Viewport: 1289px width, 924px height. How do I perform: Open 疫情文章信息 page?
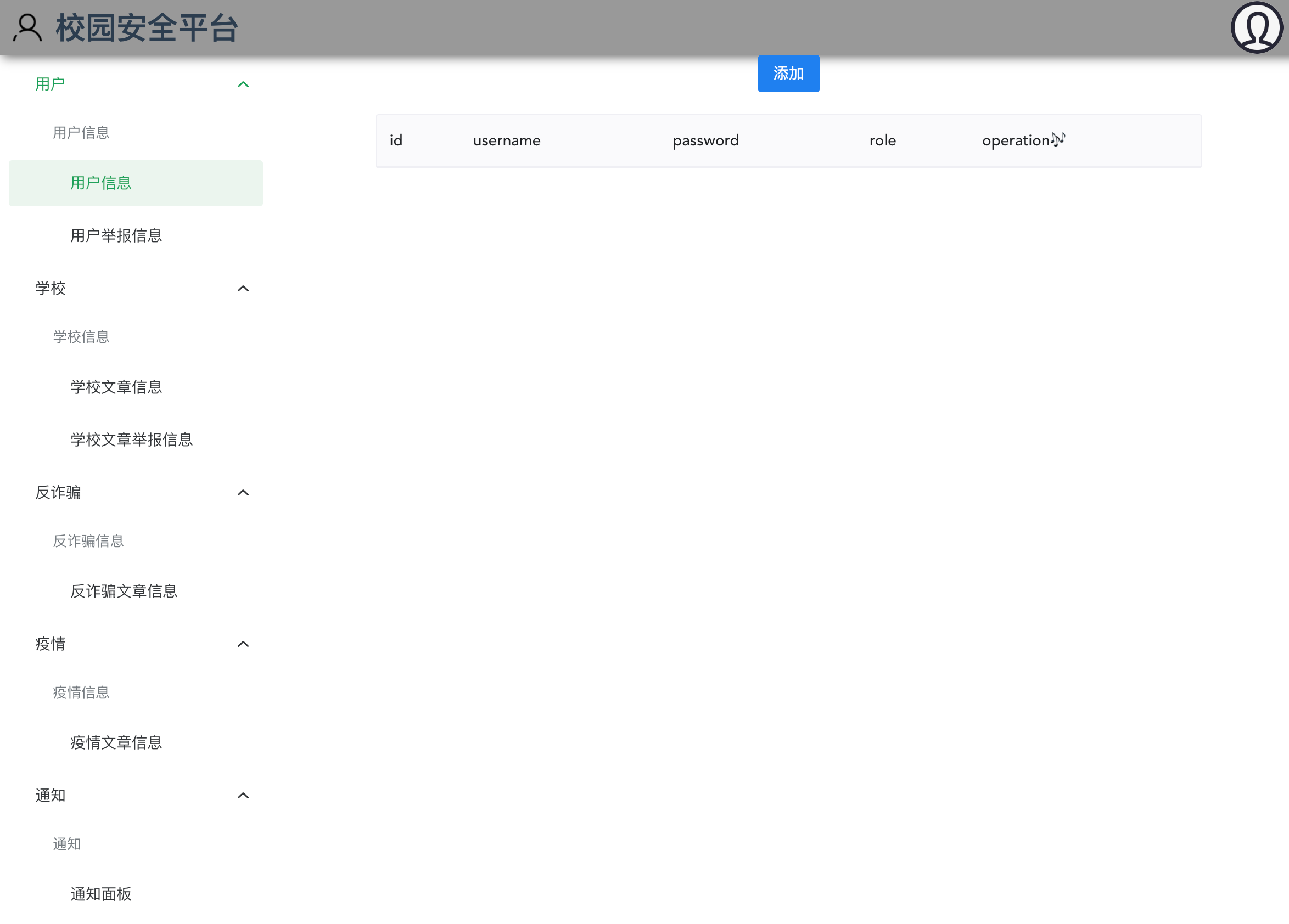pos(116,743)
